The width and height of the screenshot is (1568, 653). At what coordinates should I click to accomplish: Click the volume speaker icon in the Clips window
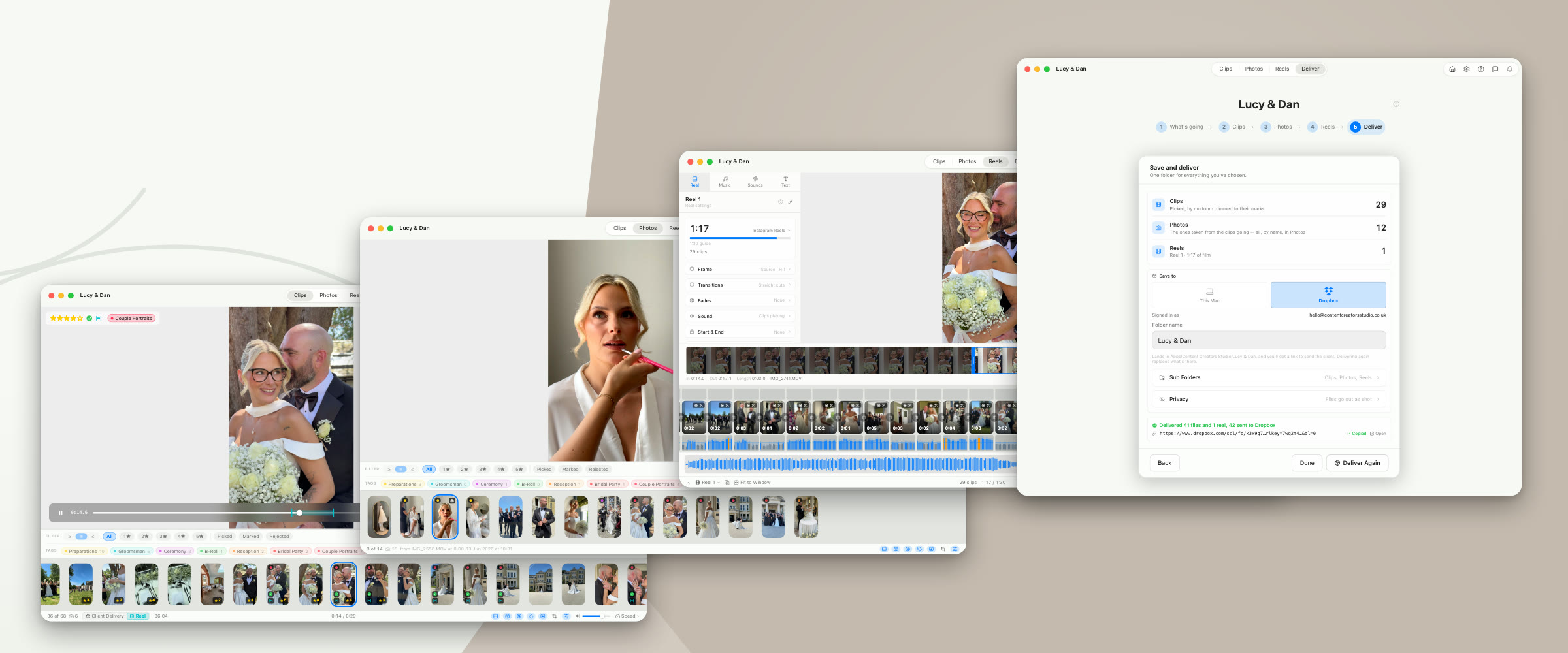pos(578,616)
